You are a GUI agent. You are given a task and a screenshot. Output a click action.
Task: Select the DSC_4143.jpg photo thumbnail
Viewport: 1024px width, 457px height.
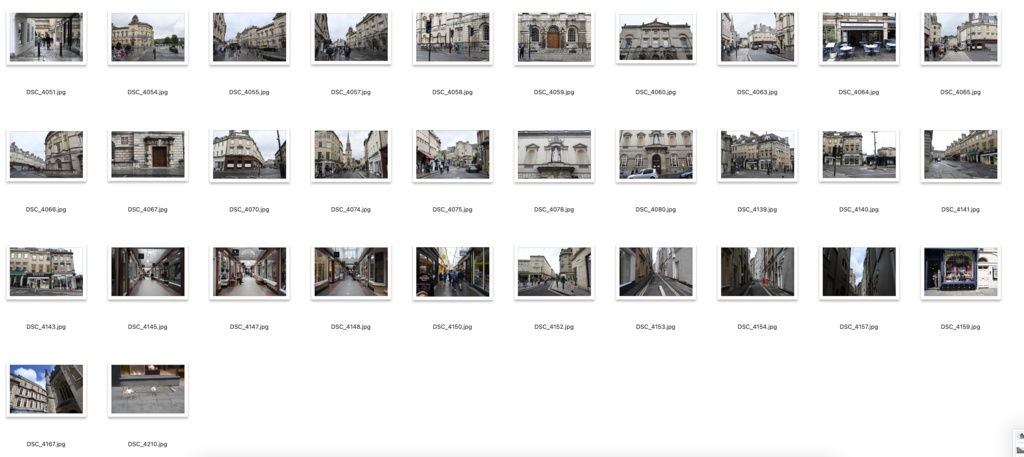[46, 272]
